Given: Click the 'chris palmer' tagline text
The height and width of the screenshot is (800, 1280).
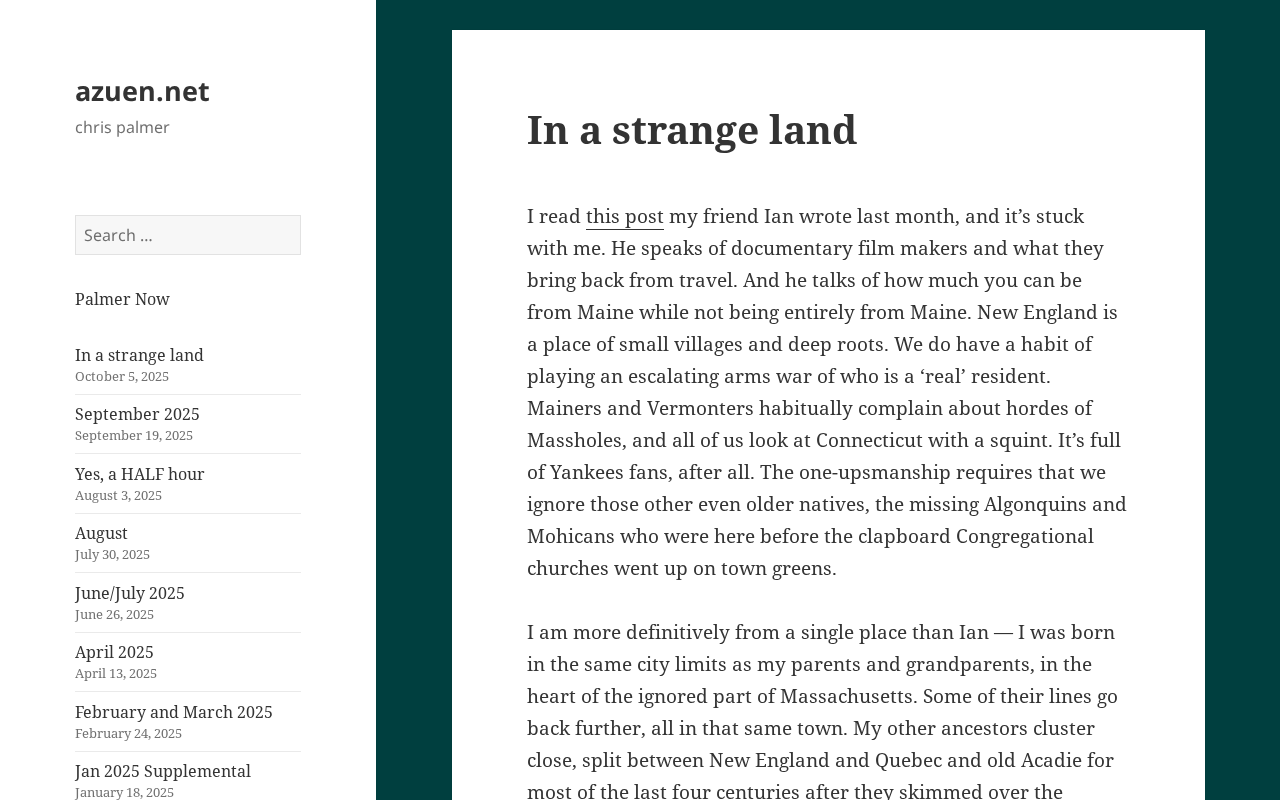Looking at the screenshot, I should coord(122,127).
